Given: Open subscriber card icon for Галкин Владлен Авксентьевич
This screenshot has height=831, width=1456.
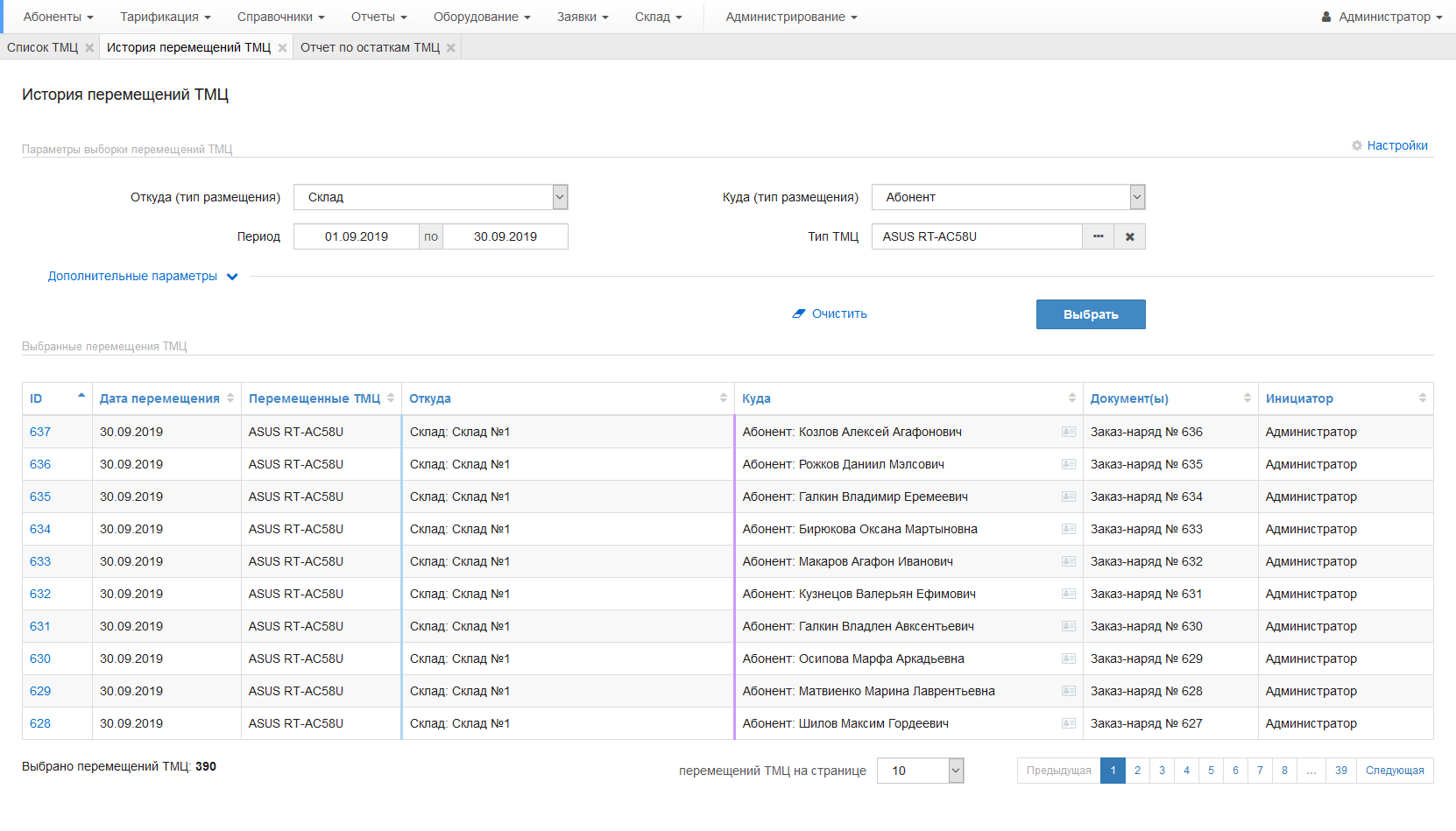Looking at the screenshot, I should [1069, 626].
